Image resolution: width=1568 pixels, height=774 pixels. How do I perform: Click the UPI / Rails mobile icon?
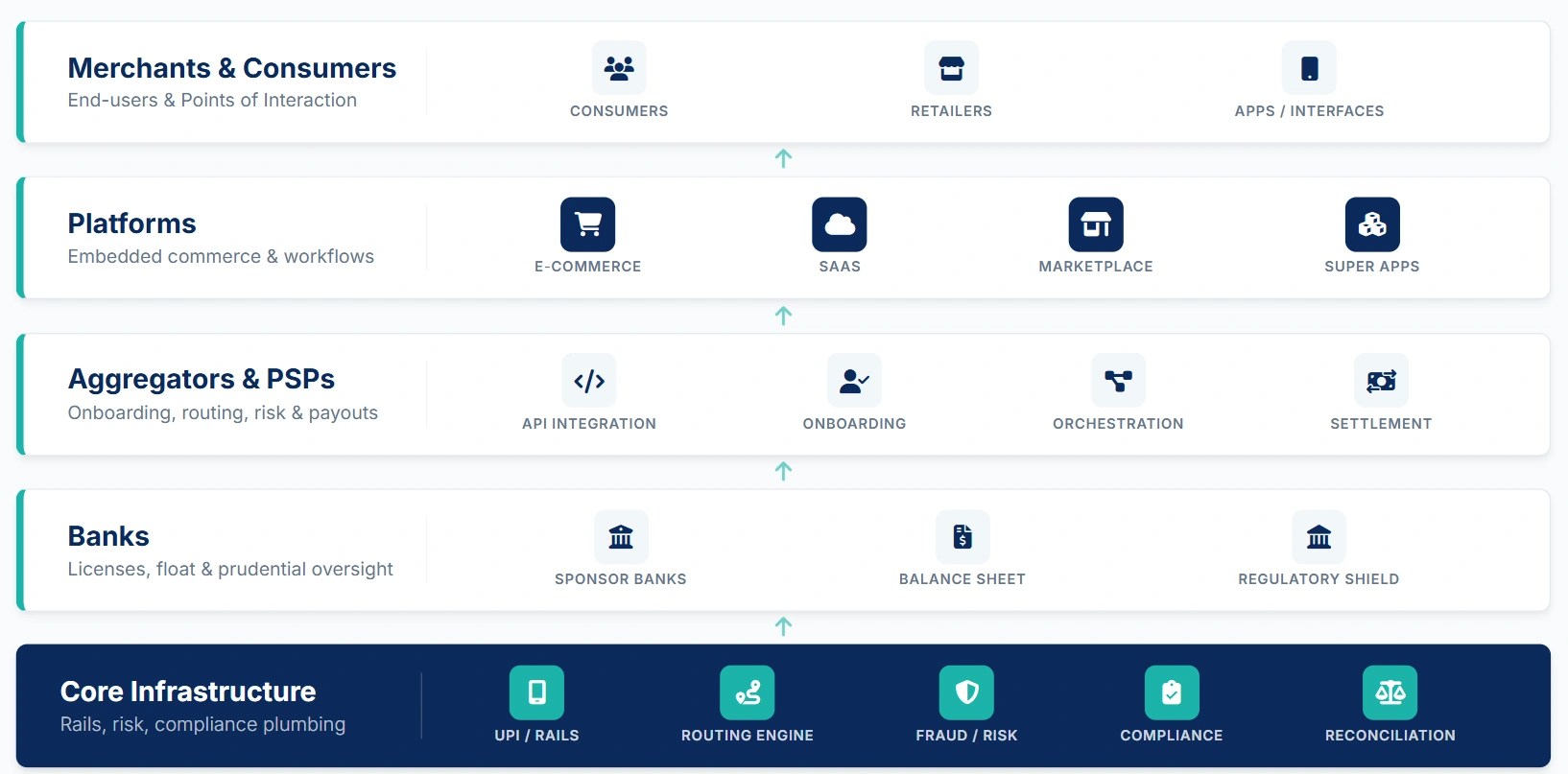536,692
